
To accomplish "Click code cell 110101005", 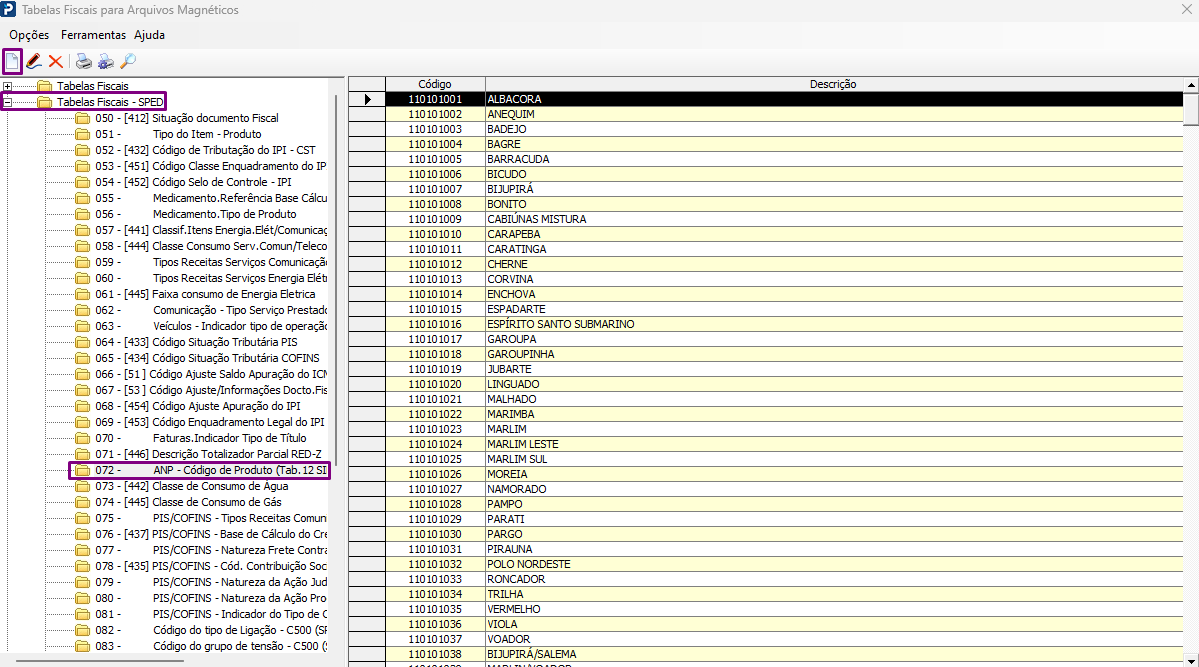I will pyautogui.click(x=435, y=159).
